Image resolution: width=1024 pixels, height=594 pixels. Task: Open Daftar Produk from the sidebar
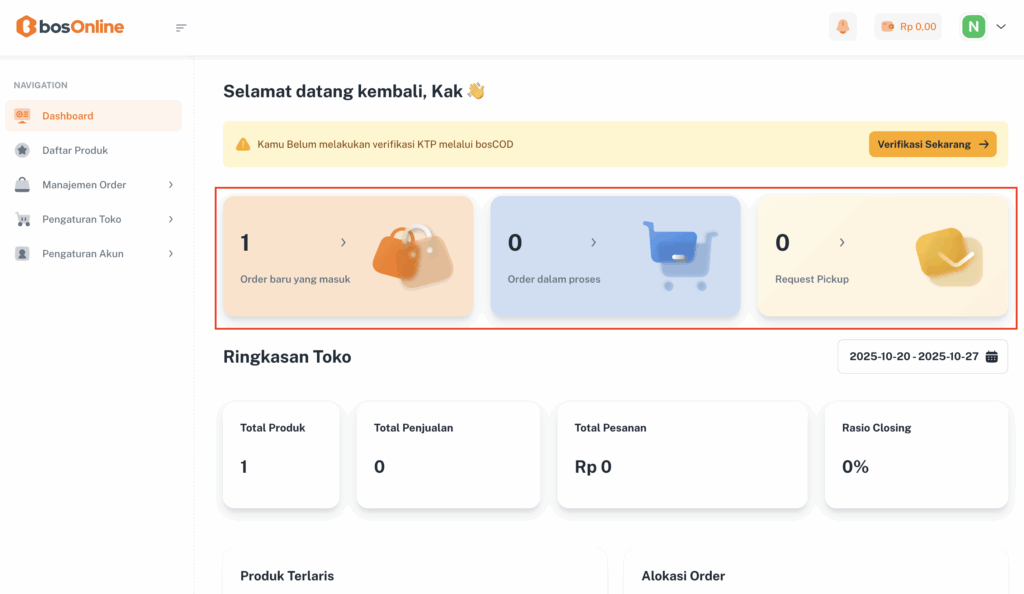coord(75,150)
